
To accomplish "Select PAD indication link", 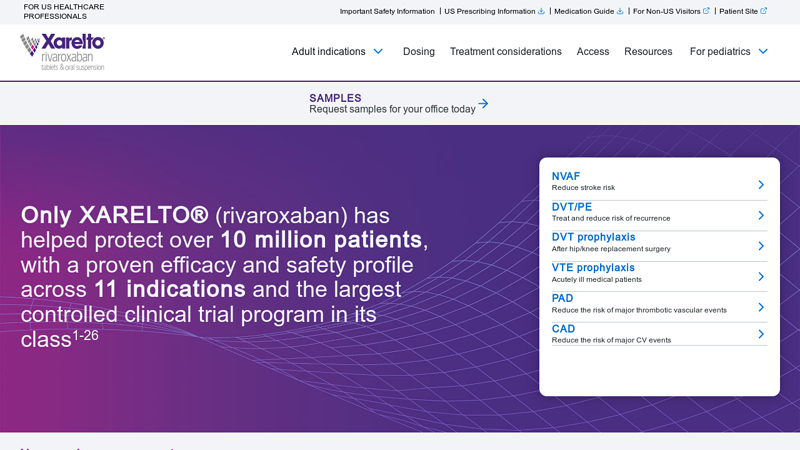I will point(562,298).
